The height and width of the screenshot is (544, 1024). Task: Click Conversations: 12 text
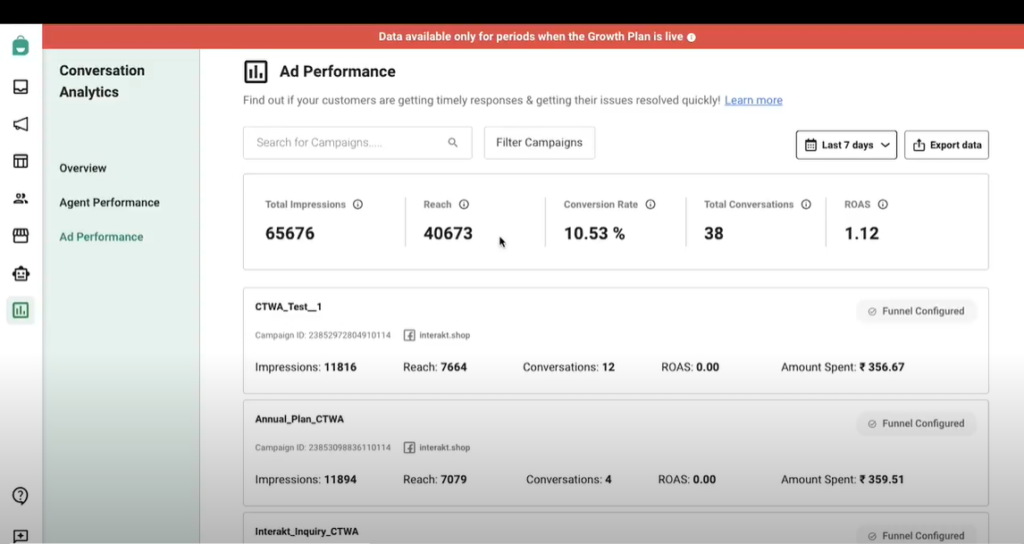[x=569, y=367]
